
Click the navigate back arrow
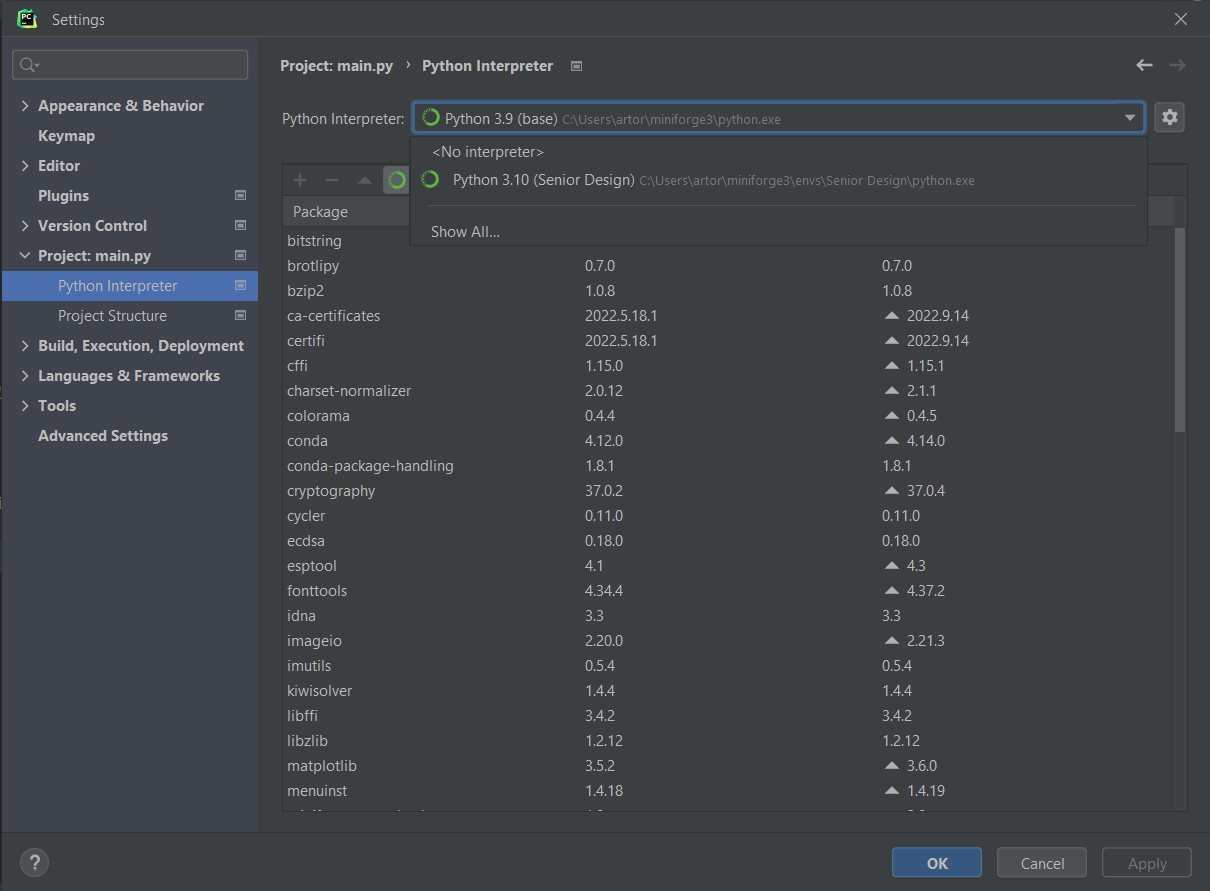tap(1144, 65)
